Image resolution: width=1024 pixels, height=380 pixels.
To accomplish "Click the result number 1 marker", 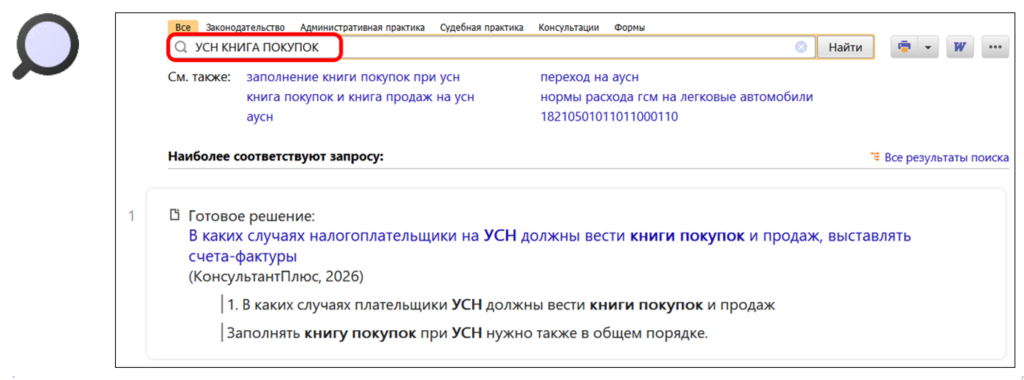I will point(131,215).
